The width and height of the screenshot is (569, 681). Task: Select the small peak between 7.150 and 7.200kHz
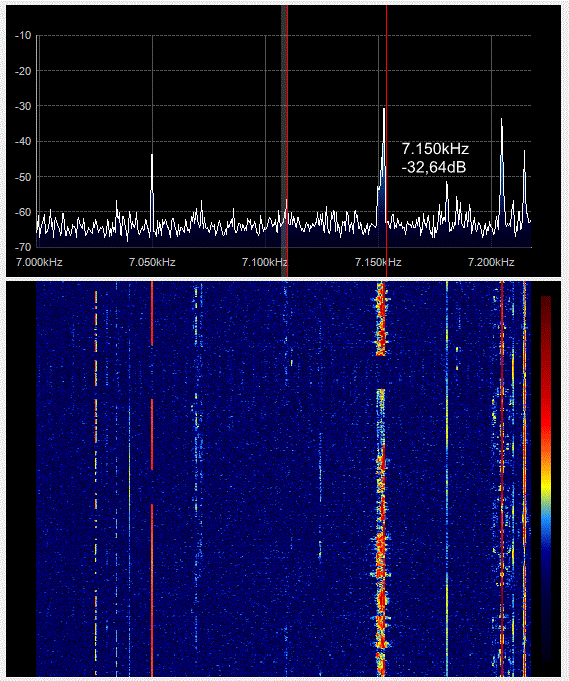(x=447, y=202)
